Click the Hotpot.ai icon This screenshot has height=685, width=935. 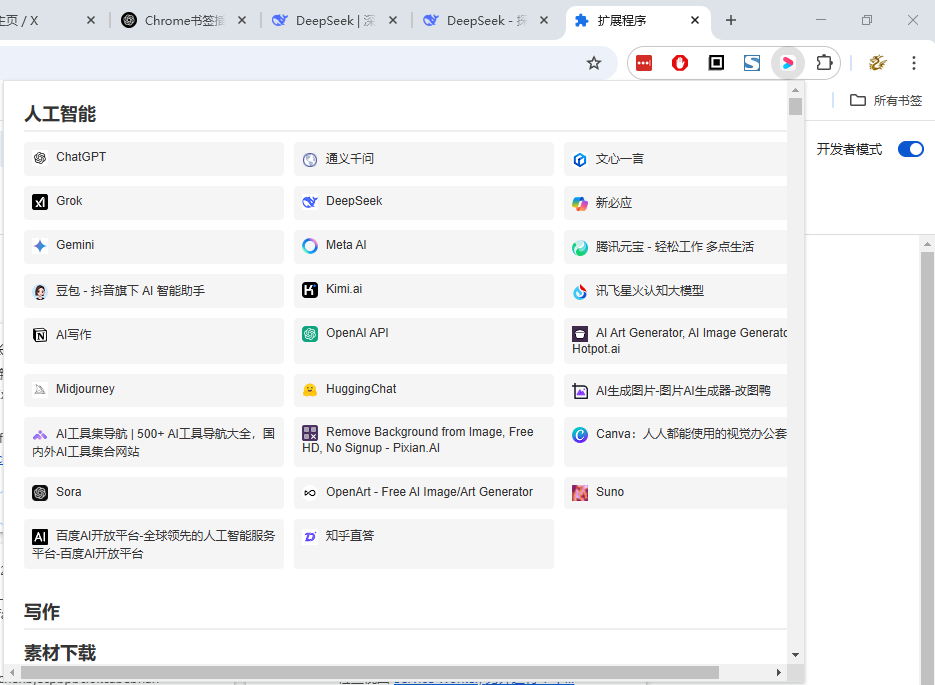(x=580, y=334)
